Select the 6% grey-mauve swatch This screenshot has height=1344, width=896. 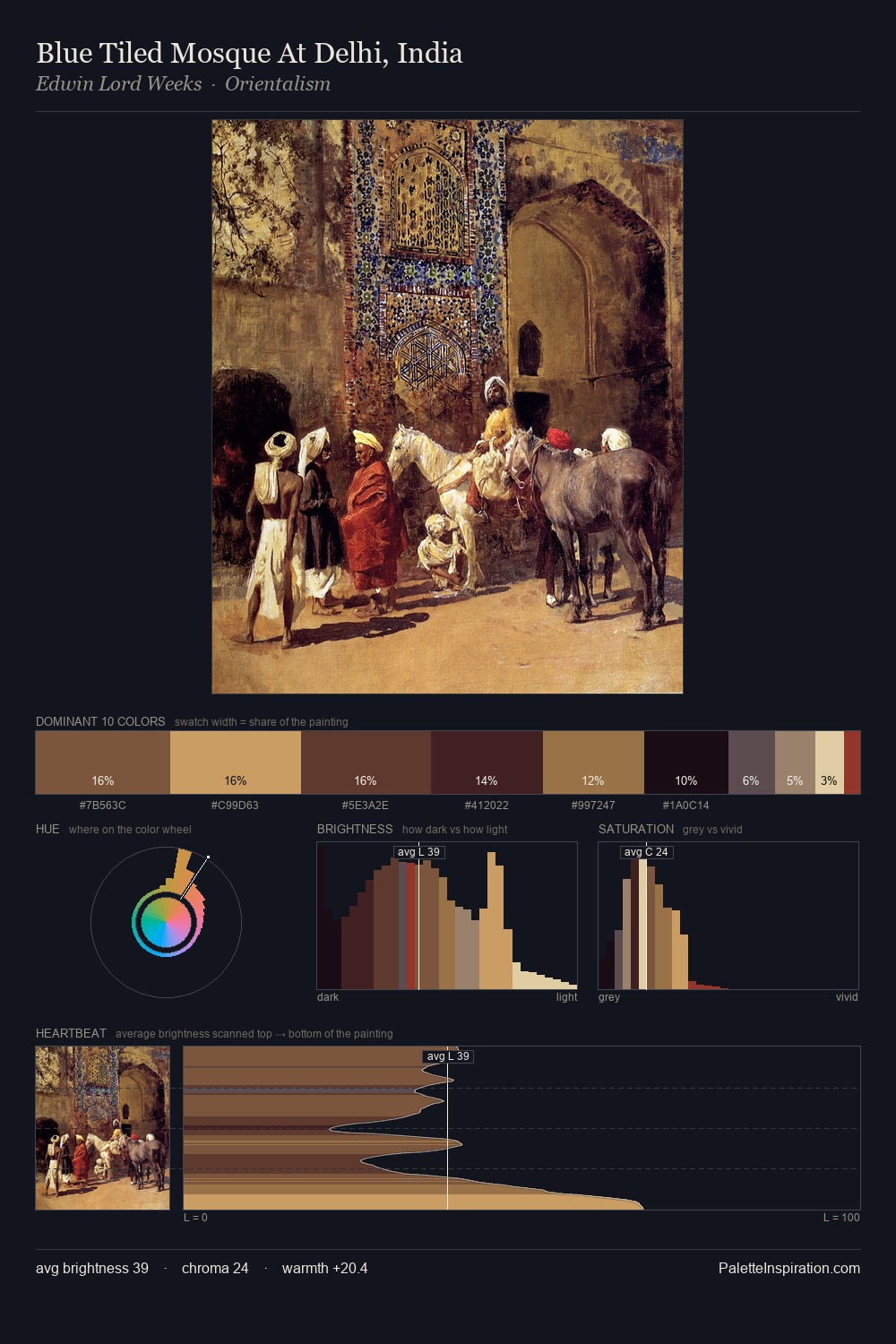[752, 762]
